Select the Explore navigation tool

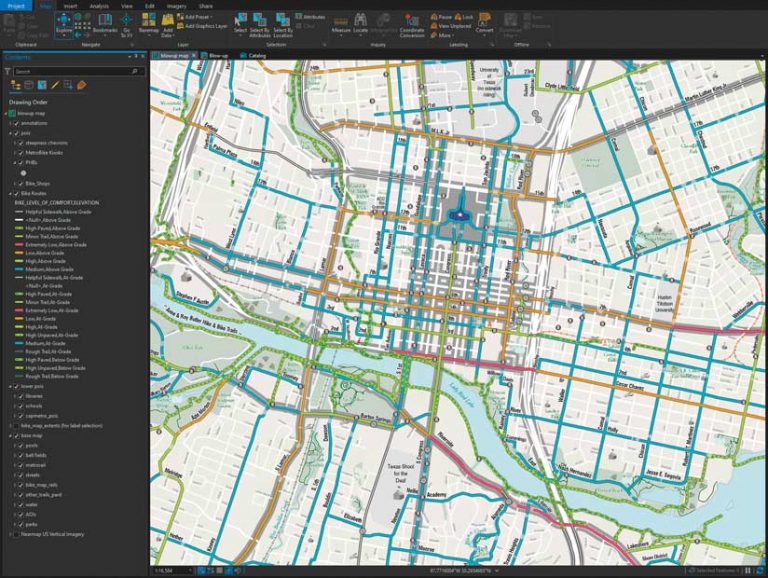click(64, 25)
